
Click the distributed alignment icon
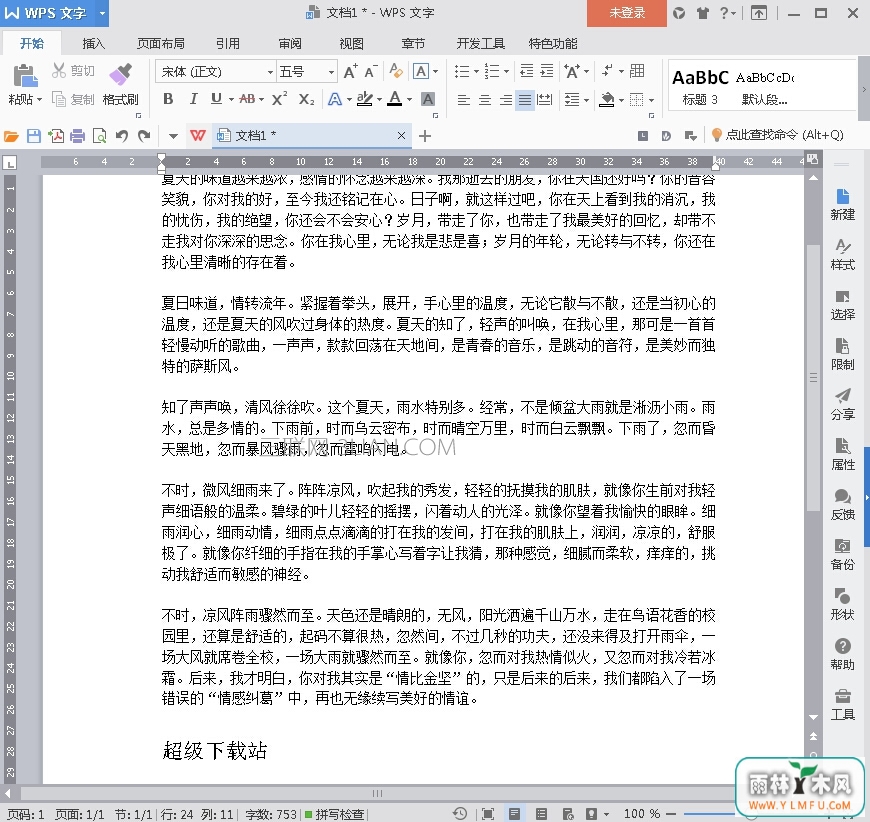545,100
